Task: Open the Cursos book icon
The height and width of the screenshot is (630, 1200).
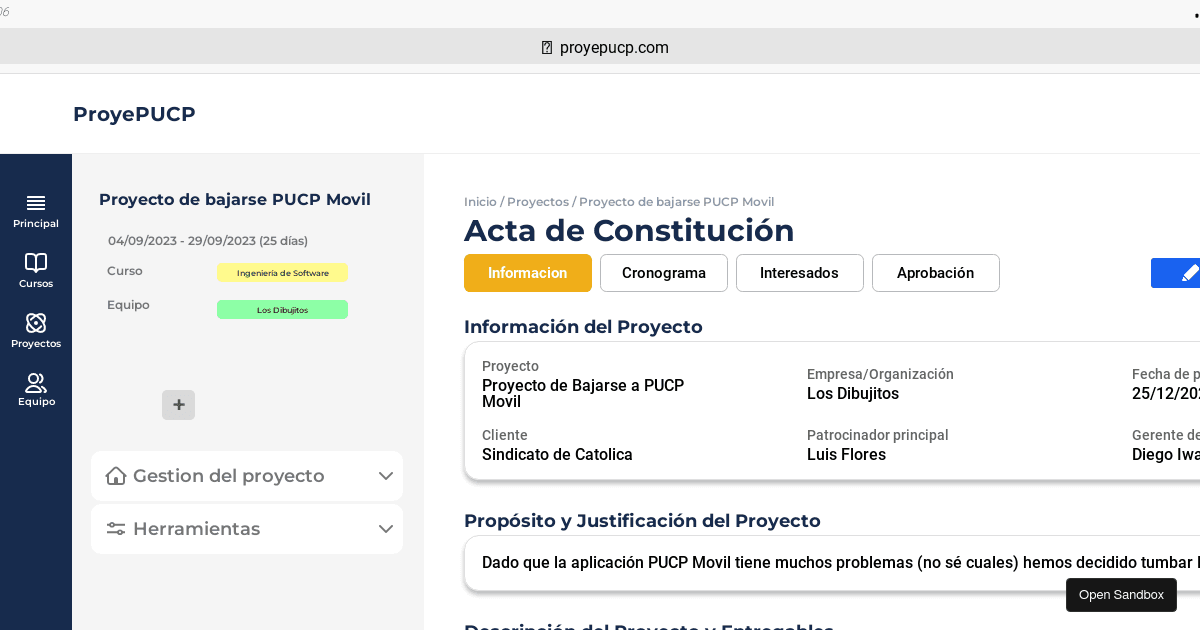Action: [36, 263]
